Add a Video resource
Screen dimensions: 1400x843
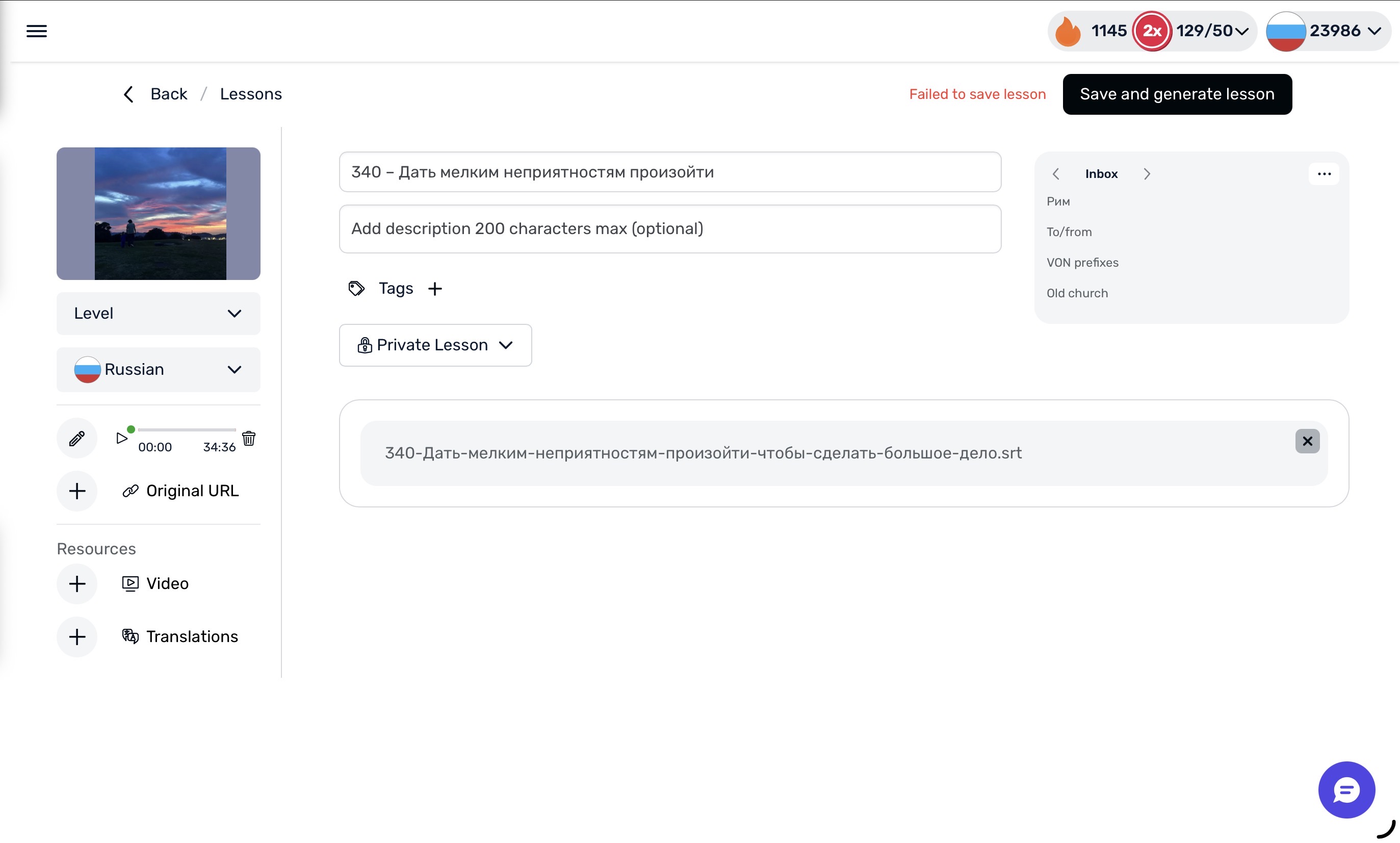76,583
